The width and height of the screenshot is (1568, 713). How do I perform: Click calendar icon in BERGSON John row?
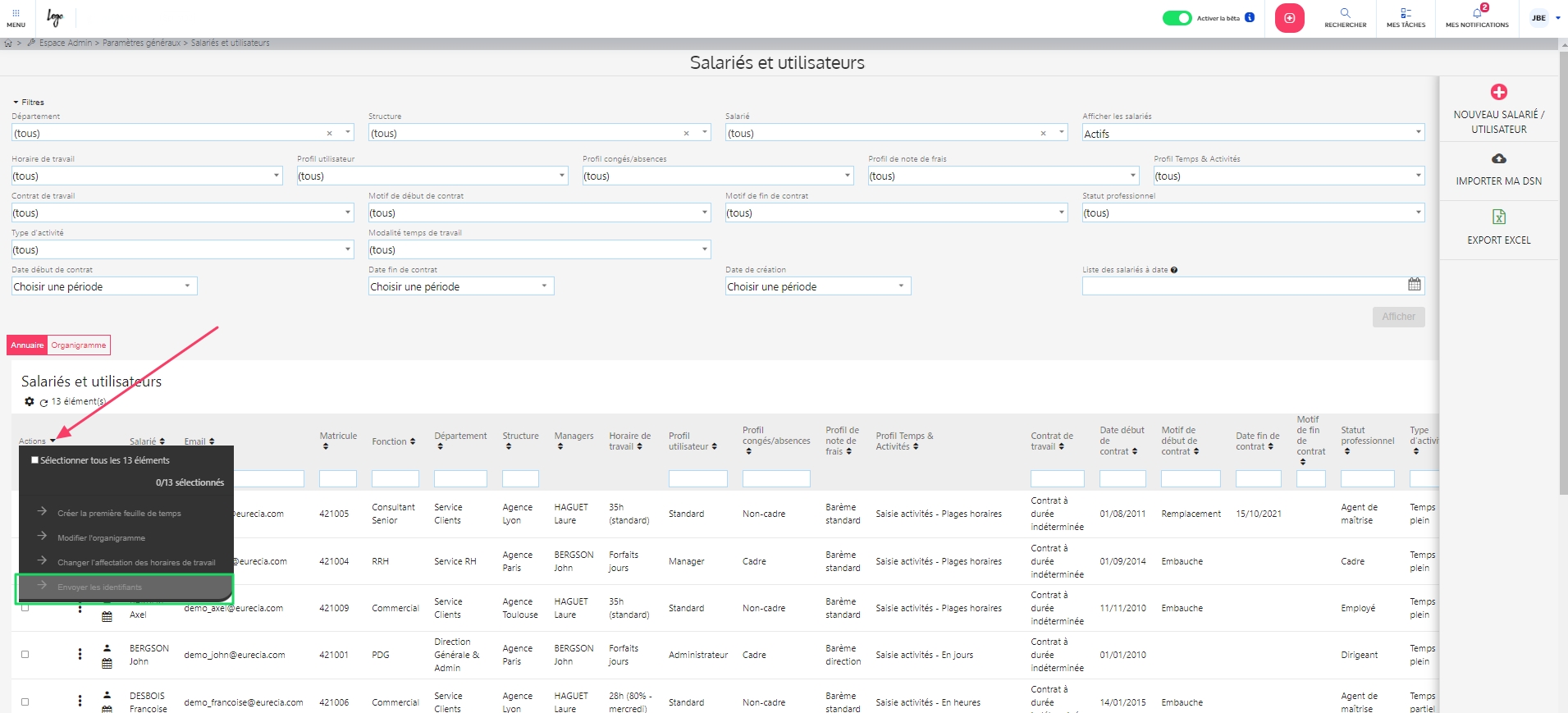coord(107,664)
